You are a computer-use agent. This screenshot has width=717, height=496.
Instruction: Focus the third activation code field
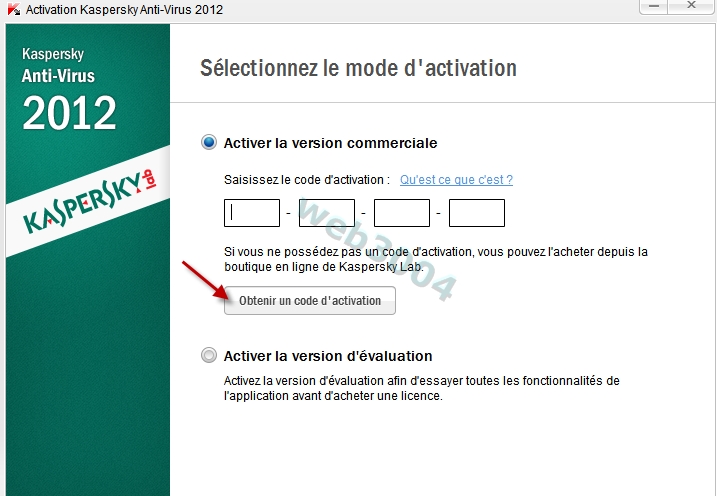pyautogui.click(x=402, y=213)
